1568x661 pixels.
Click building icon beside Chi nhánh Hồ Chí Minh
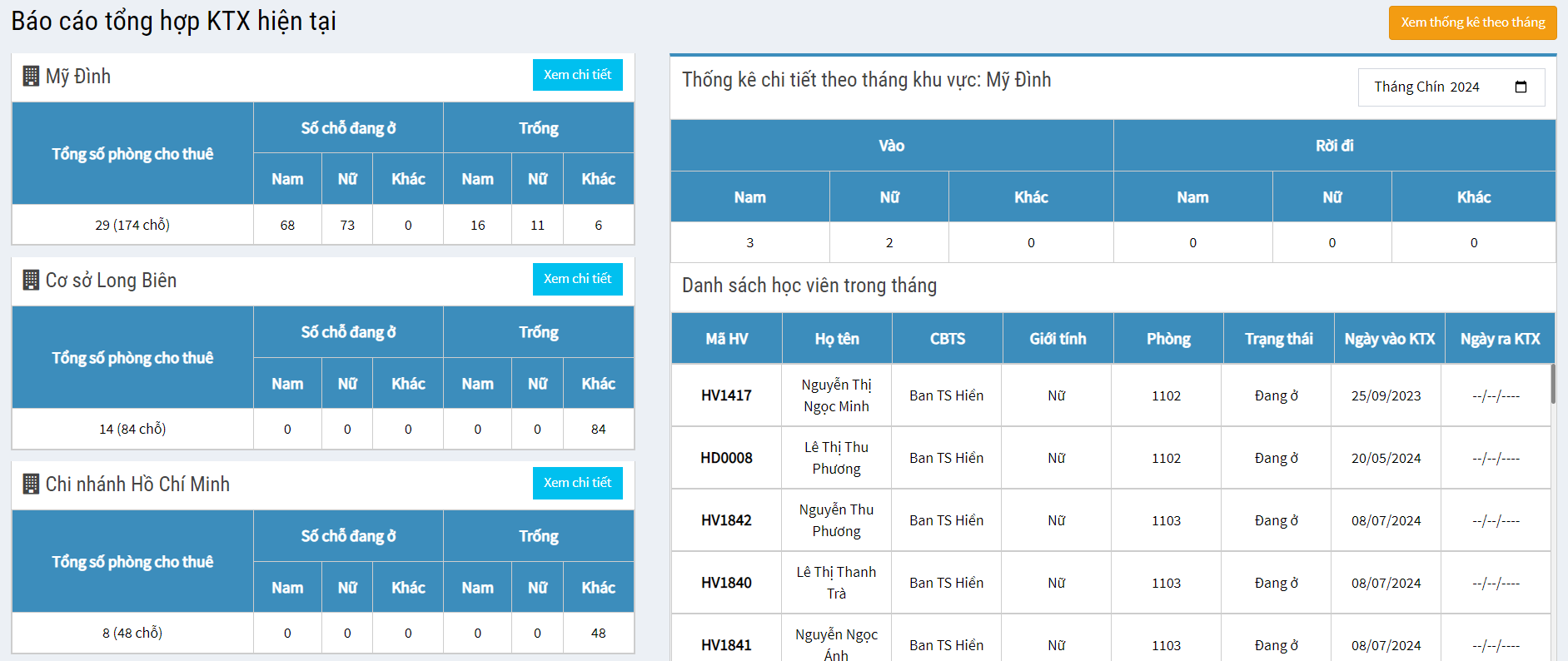(x=31, y=485)
